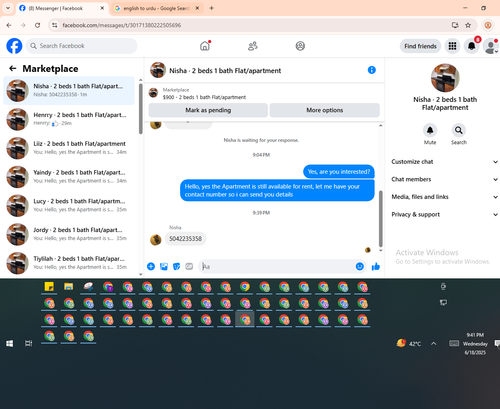Open the Facebook menu grid icon
This screenshot has height=409, width=500.
tap(452, 46)
